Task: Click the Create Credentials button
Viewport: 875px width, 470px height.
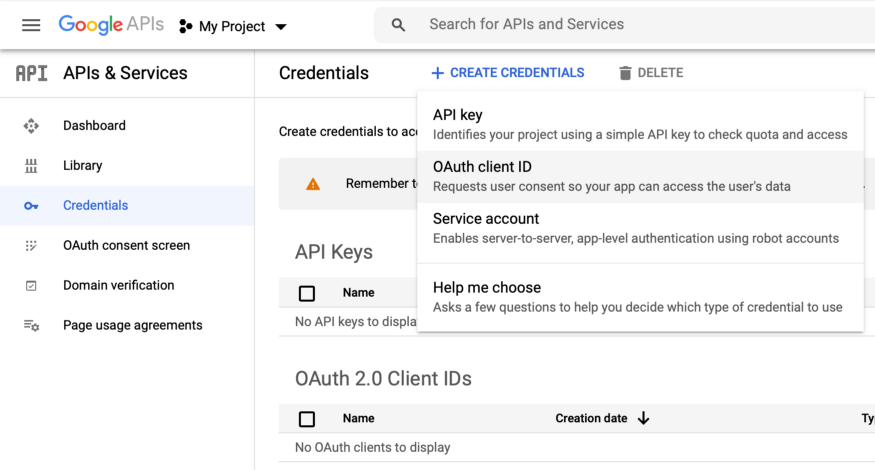Action: [508, 73]
